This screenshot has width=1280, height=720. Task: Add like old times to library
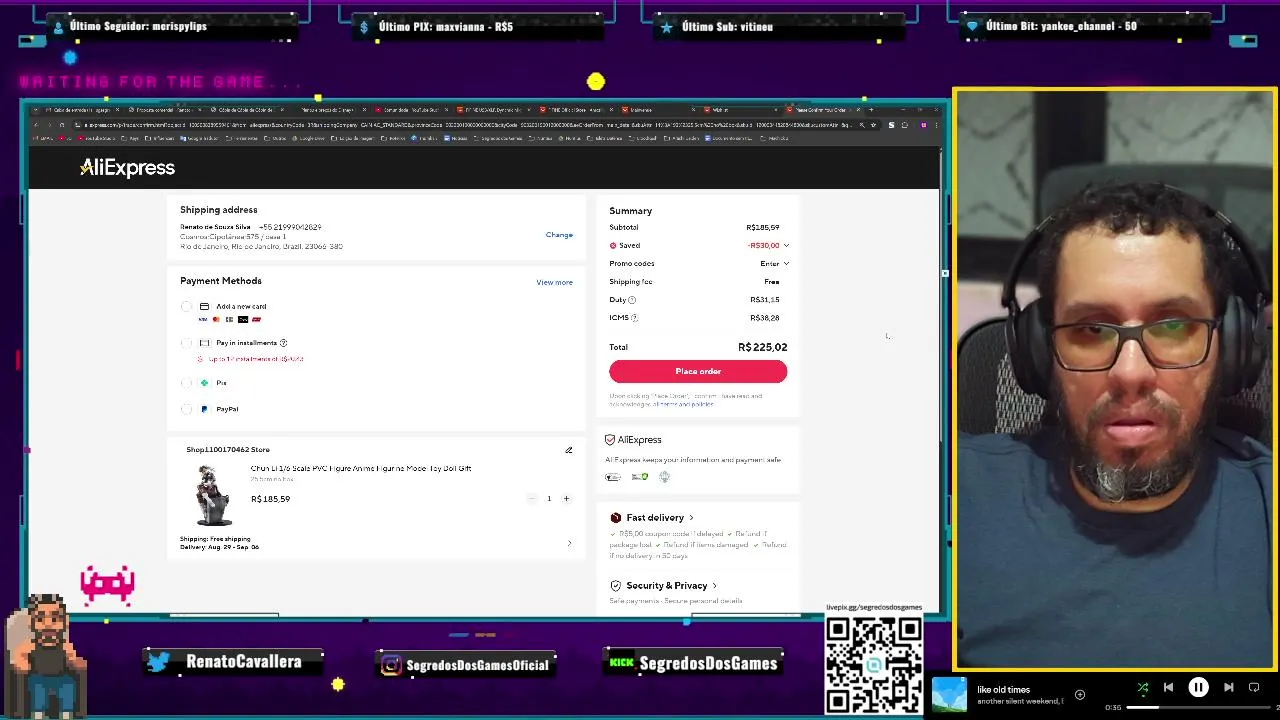[x=1080, y=694]
